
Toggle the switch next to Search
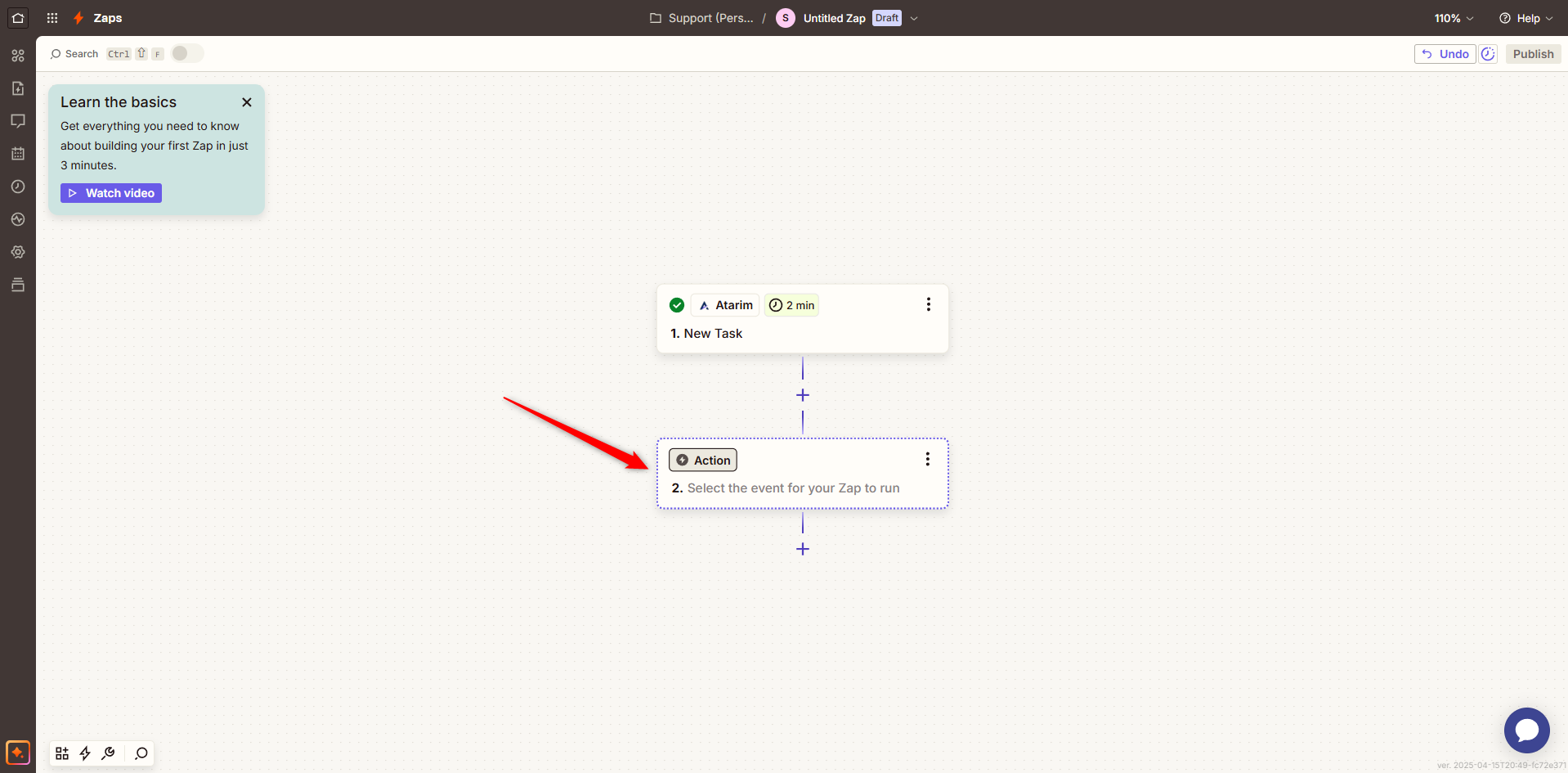(x=186, y=53)
